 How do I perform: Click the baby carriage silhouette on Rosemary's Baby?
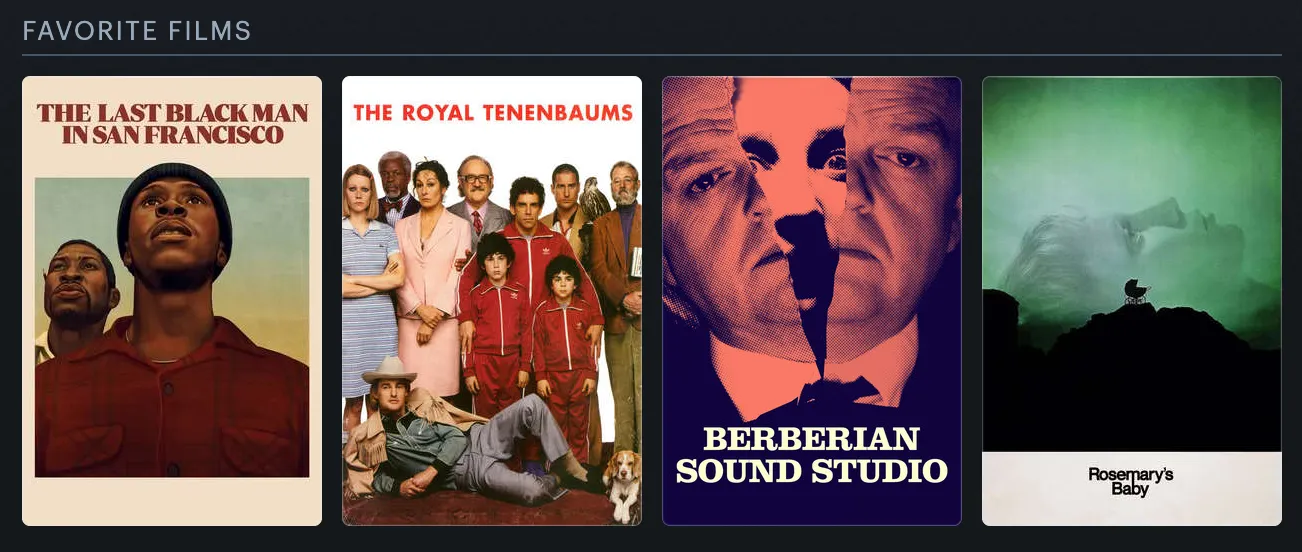(x=1137, y=291)
